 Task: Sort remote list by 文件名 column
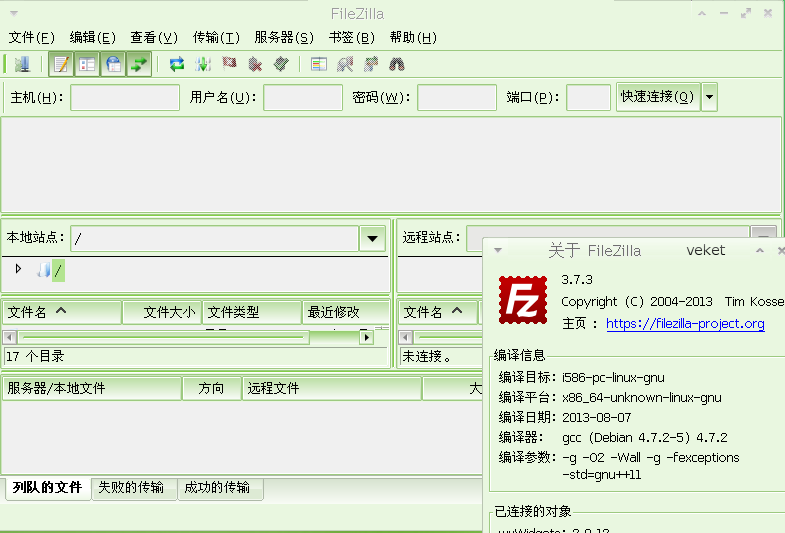coord(438,312)
